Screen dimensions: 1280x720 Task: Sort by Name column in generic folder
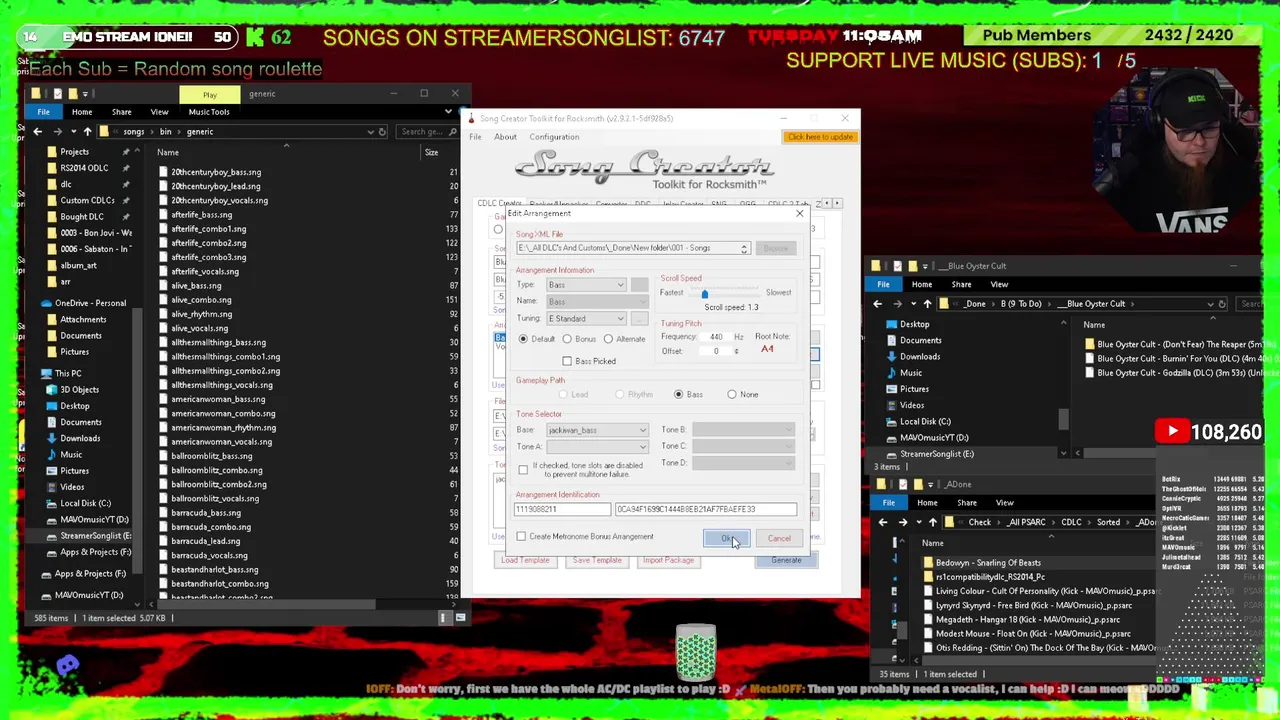(168, 153)
